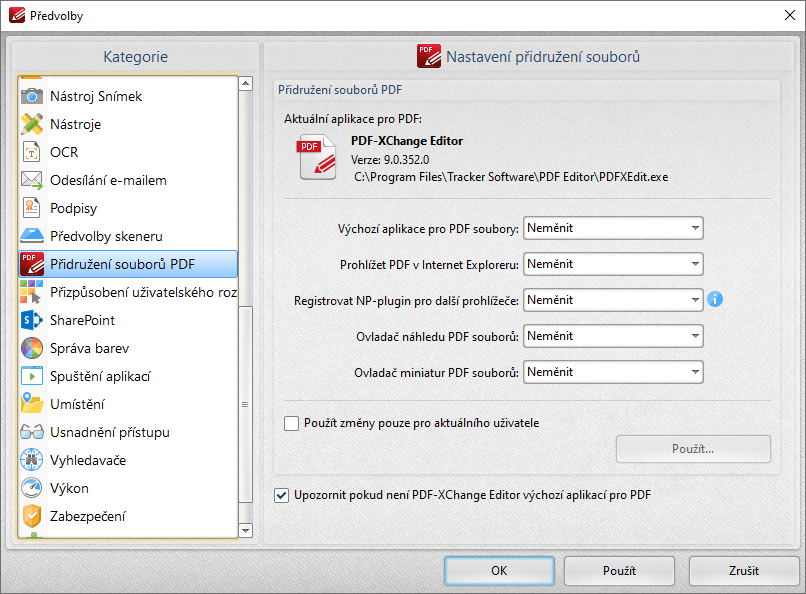Click the play icon for Spuštění aplikací
This screenshot has width=806, height=594.
tap(31, 376)
